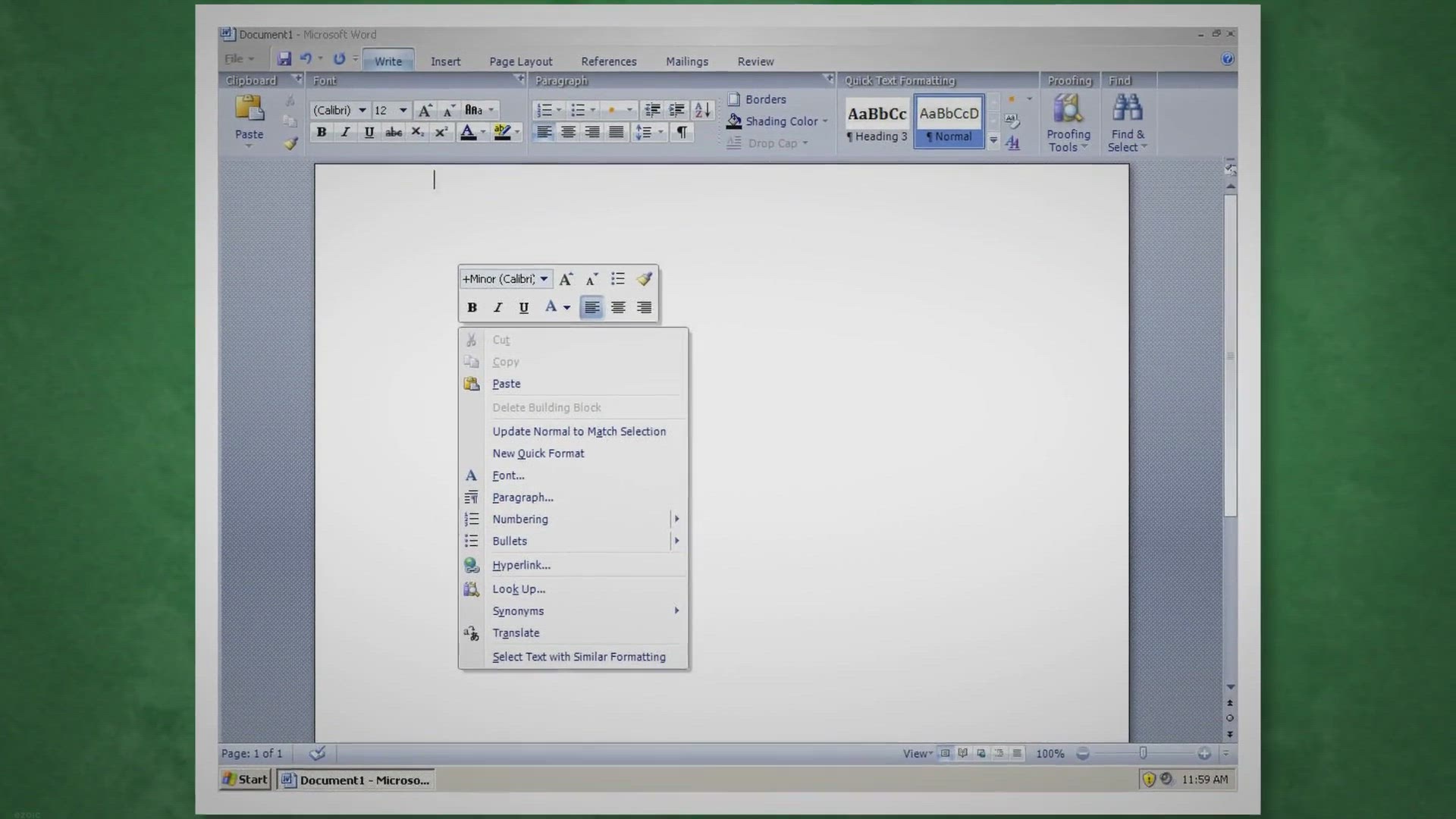This screenshot has height=819, width=1456.
Task: Toggle Align Left in the mini toolbar
Action: [x=591, y=307]
